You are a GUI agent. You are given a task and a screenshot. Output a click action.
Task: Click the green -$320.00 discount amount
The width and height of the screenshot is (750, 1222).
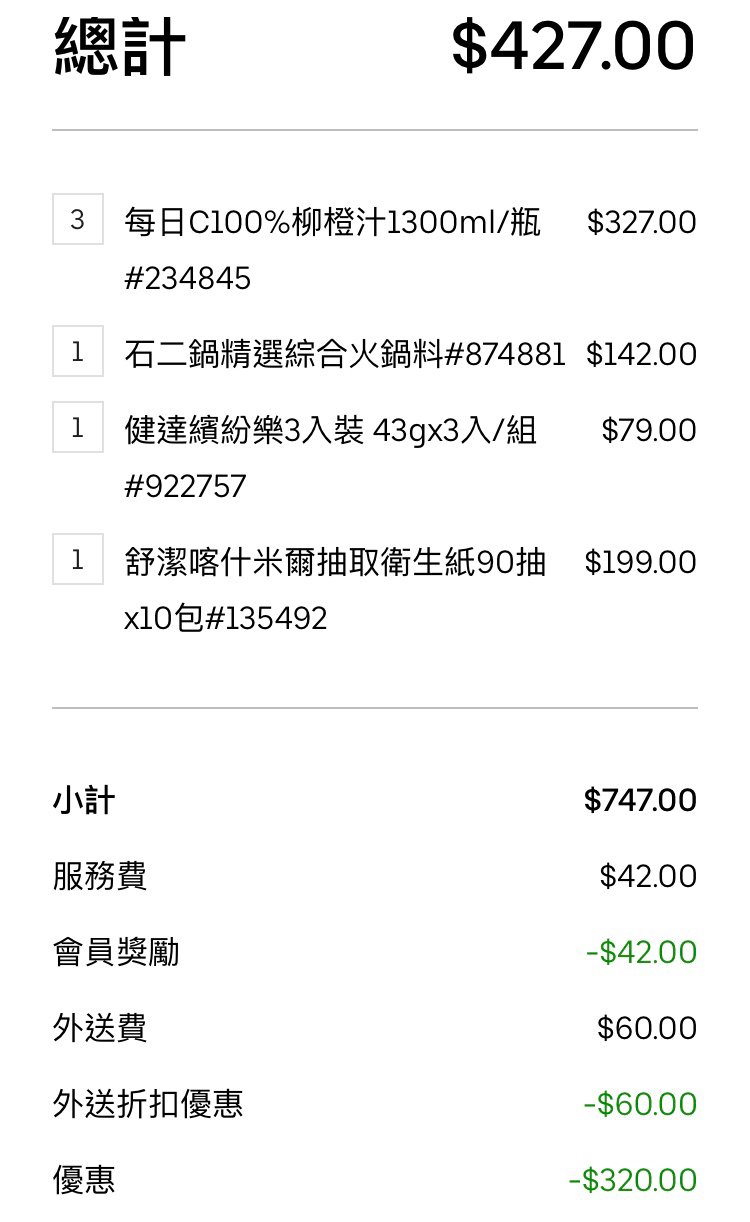(632, 1180)
